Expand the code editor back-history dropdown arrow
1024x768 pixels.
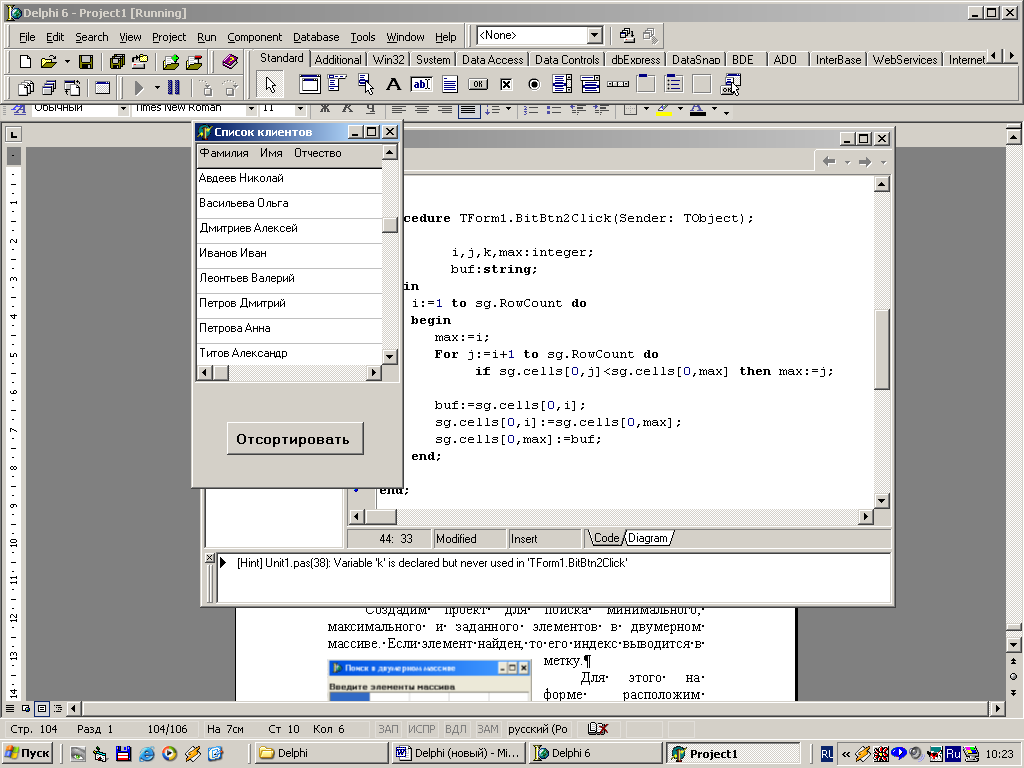[x=847, y=162]
